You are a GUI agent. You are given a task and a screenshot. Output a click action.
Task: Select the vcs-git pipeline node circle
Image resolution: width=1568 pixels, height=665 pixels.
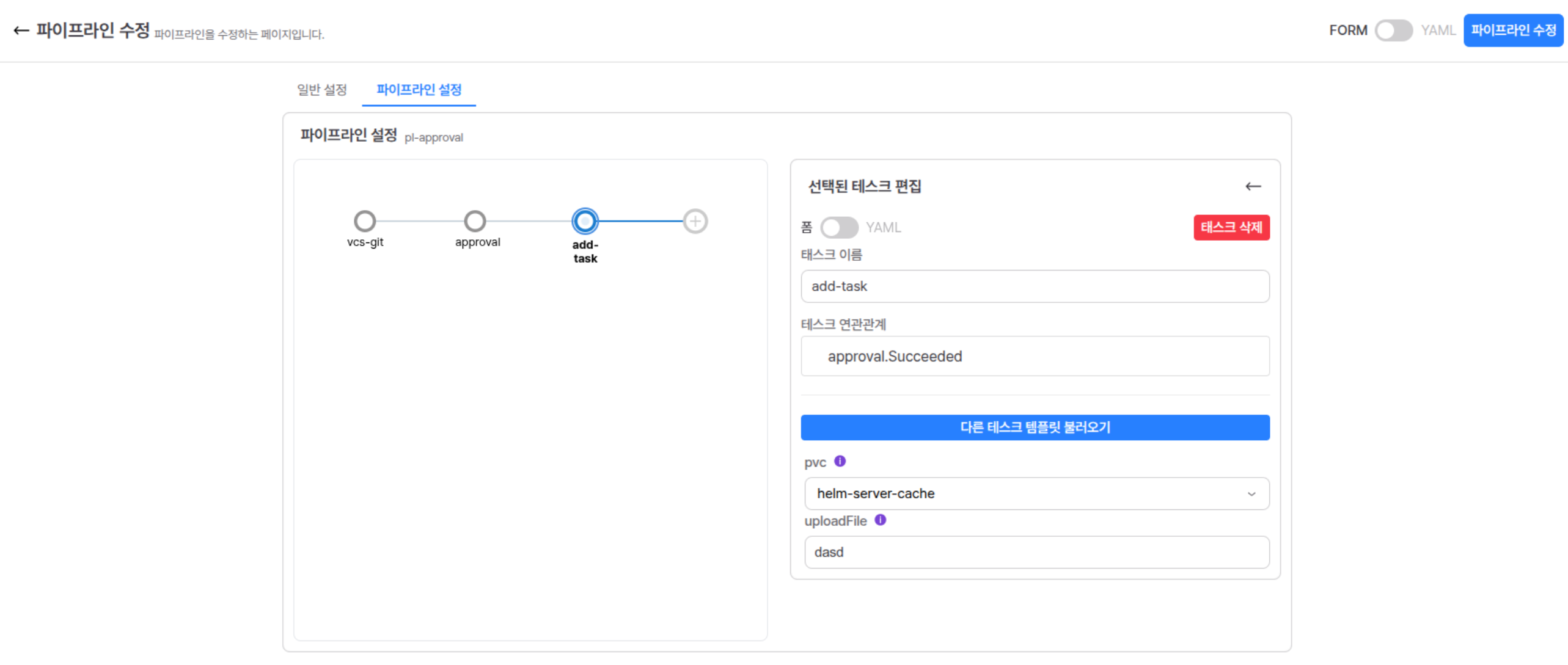(365, 221)
